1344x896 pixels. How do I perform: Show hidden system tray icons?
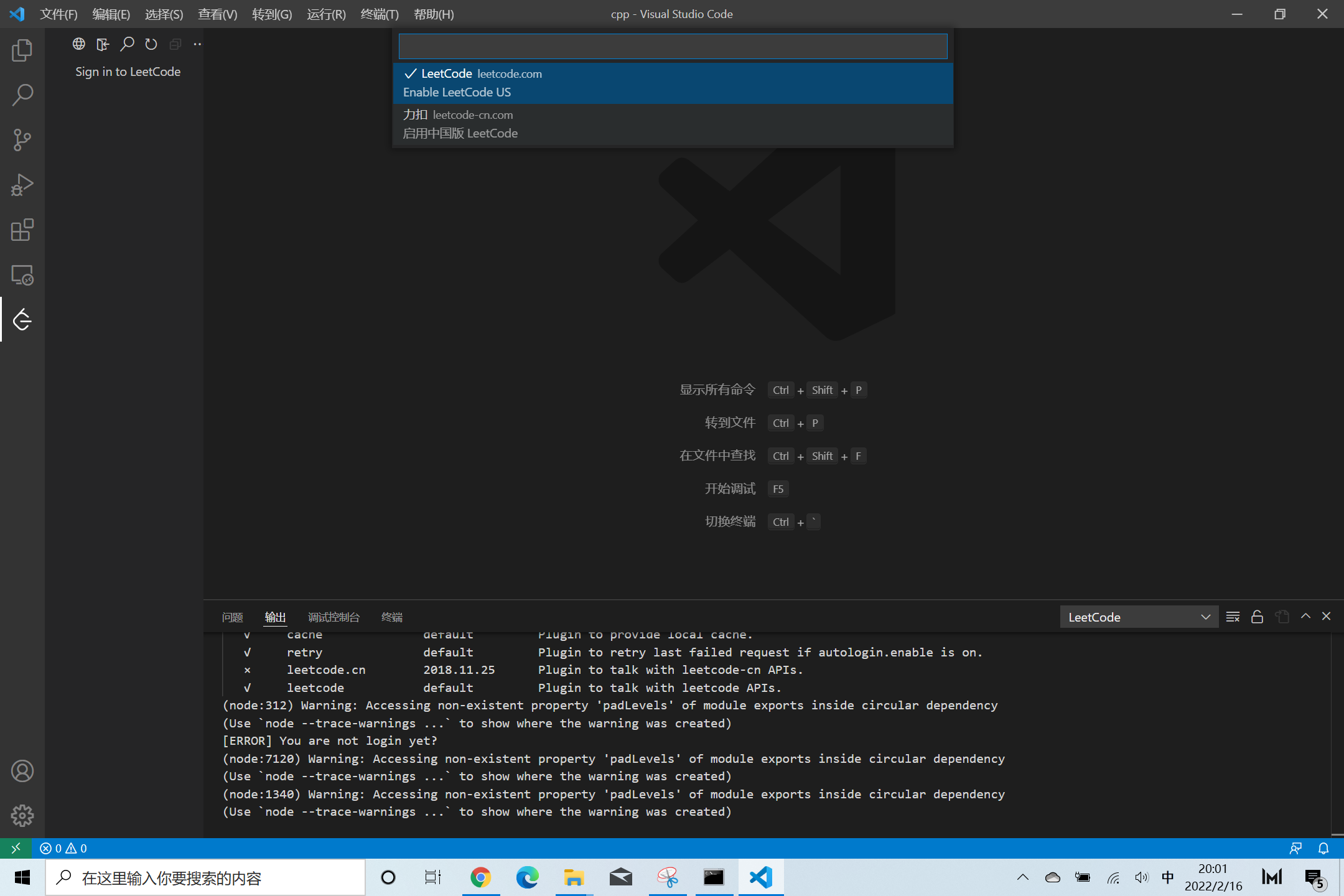pos(1023,877)
